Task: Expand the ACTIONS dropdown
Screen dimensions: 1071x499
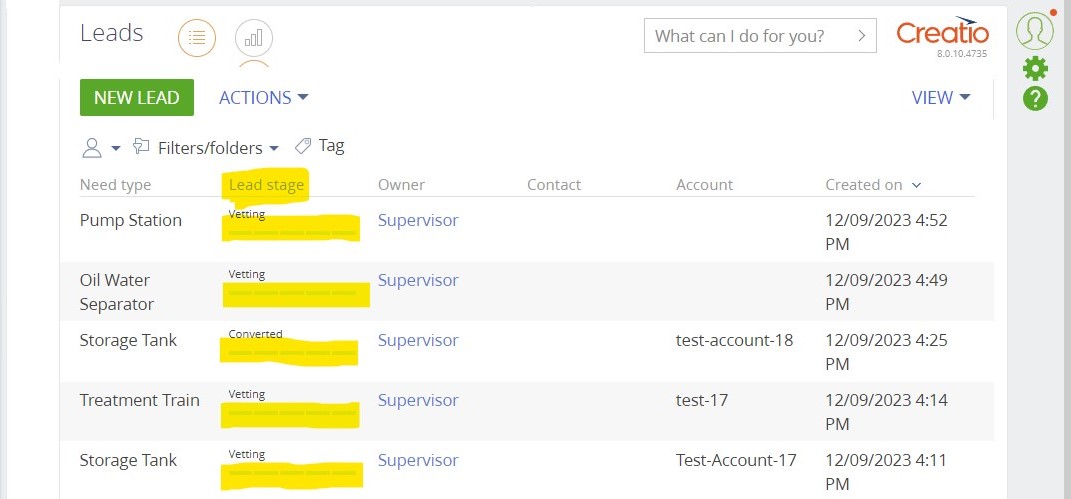Action: click(x=264, y=98)
